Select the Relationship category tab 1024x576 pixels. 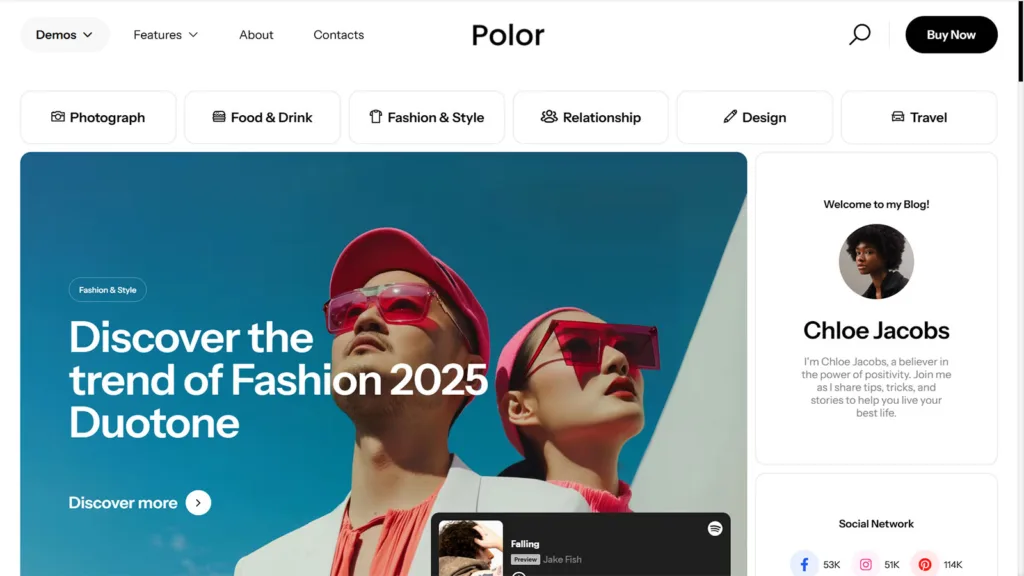(x=590, y=118)
